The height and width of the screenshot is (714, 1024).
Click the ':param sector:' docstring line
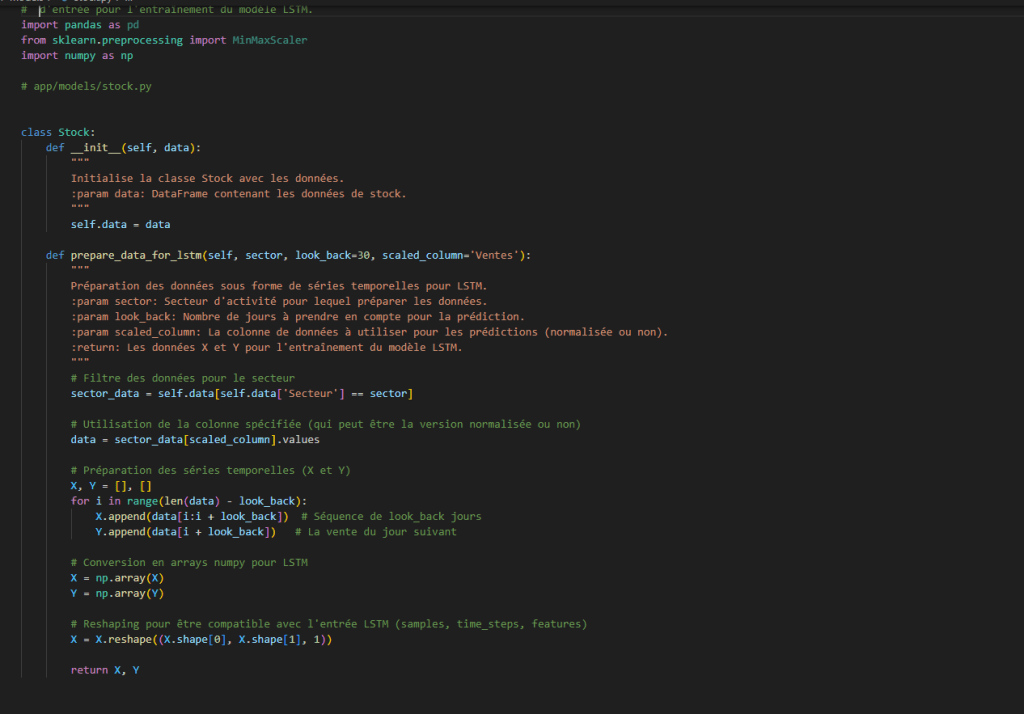click(x=279, y=301)
